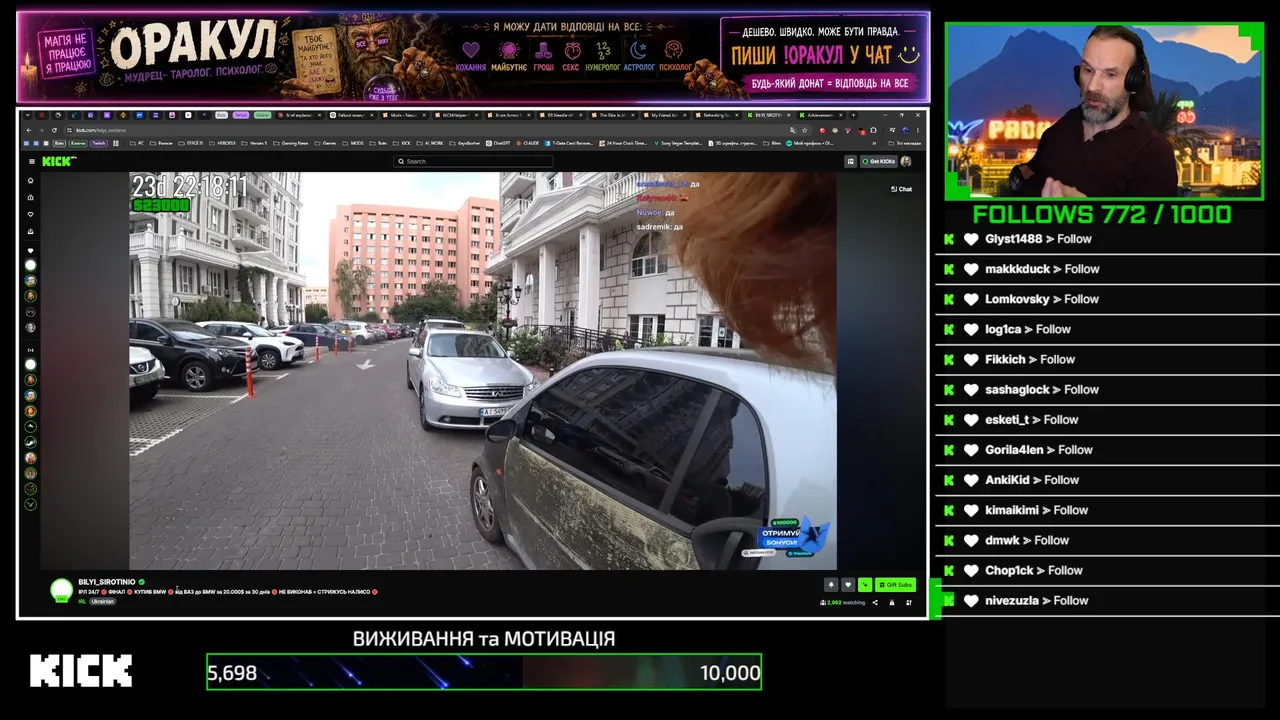Open the HEROES3 bookmarks folder
Image resolution: width=1280 pixels, height=720 pixels.
(x=224, y=143)
